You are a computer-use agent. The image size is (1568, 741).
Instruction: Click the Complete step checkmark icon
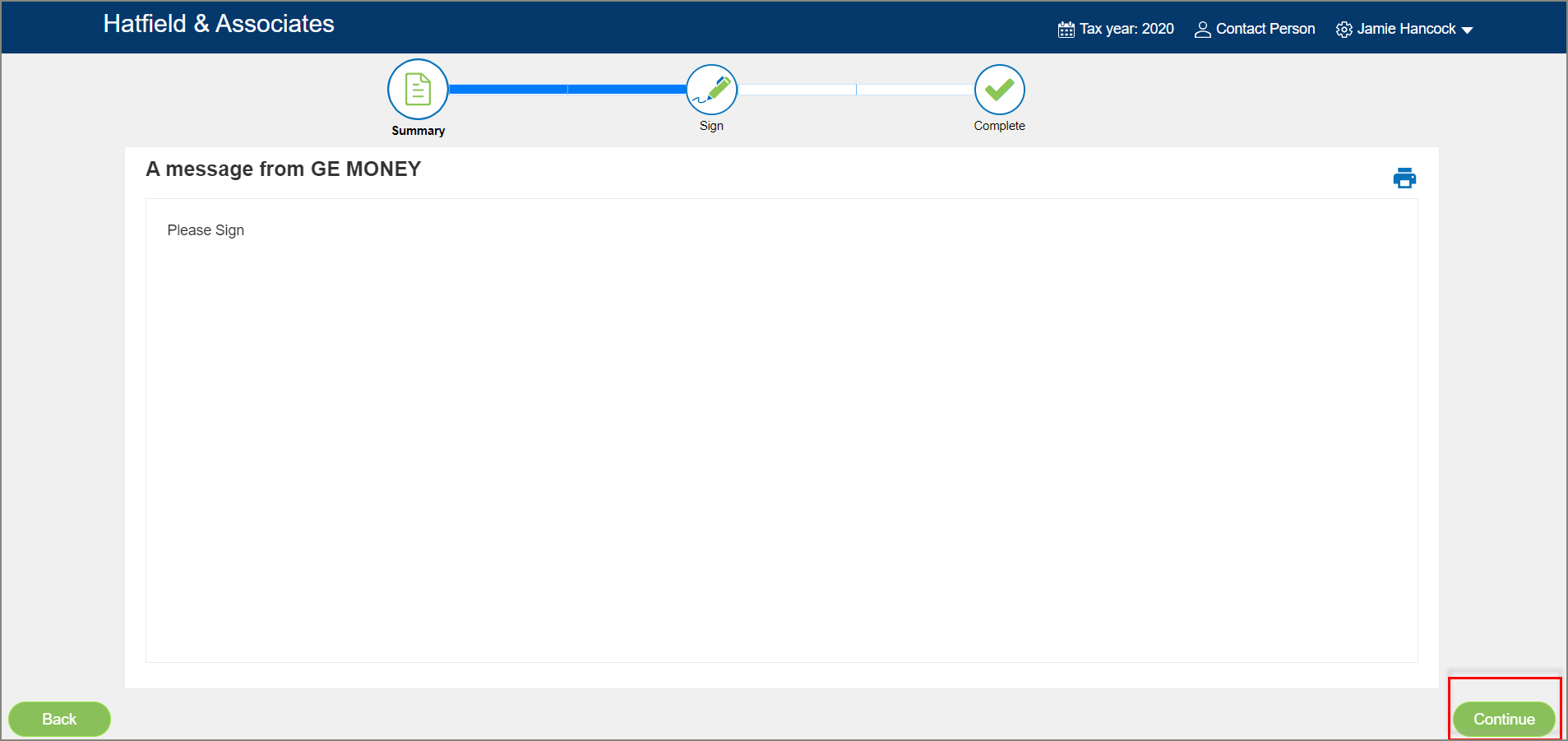pyautogui.click(x=1000, y=90)
